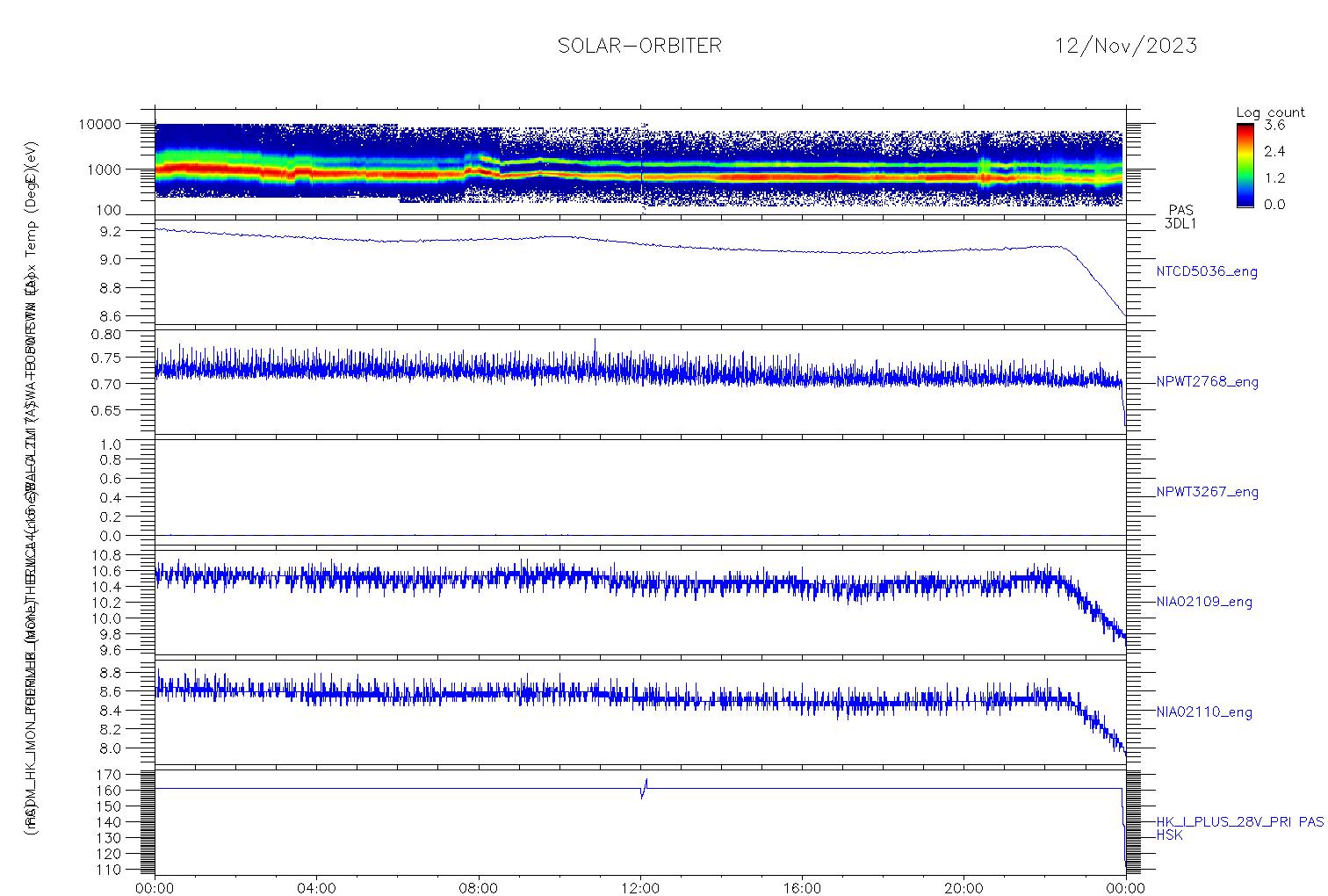Click the NIA02110_eng series label
Screen dimensions: 1328x896
(1204, 712)
